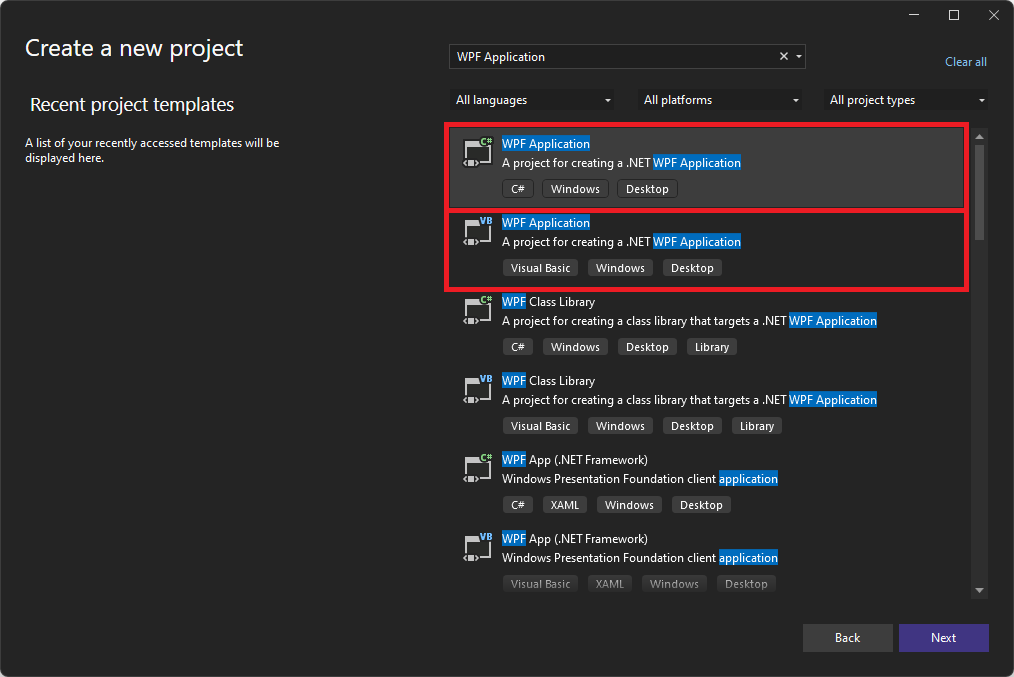The width and height of the screenshot is (1014, 677).
Task: Click the Next button
Action: tap(943, 637)
